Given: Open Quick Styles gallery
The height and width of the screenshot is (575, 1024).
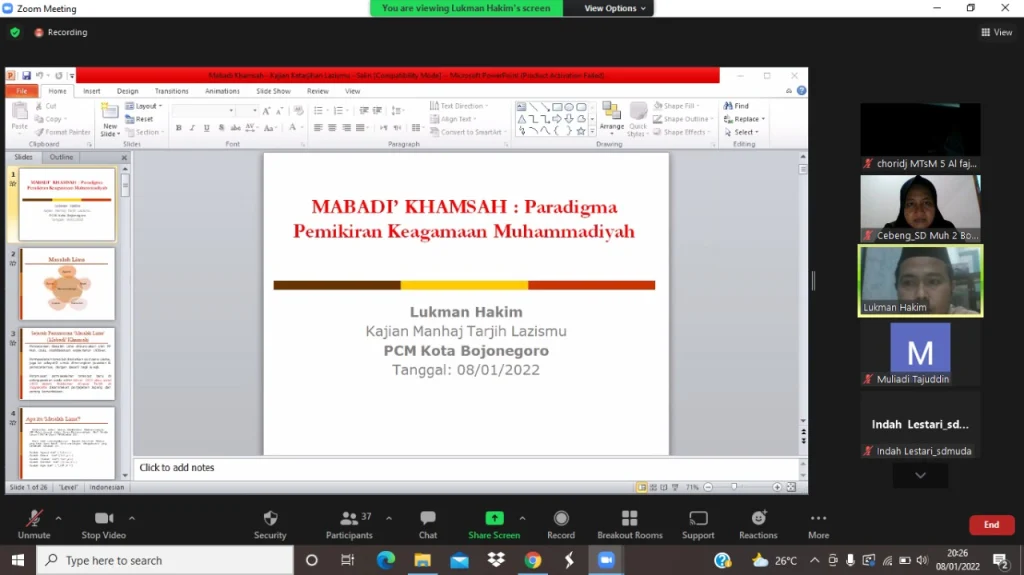Looking at the screenshot, I should 637,120.
